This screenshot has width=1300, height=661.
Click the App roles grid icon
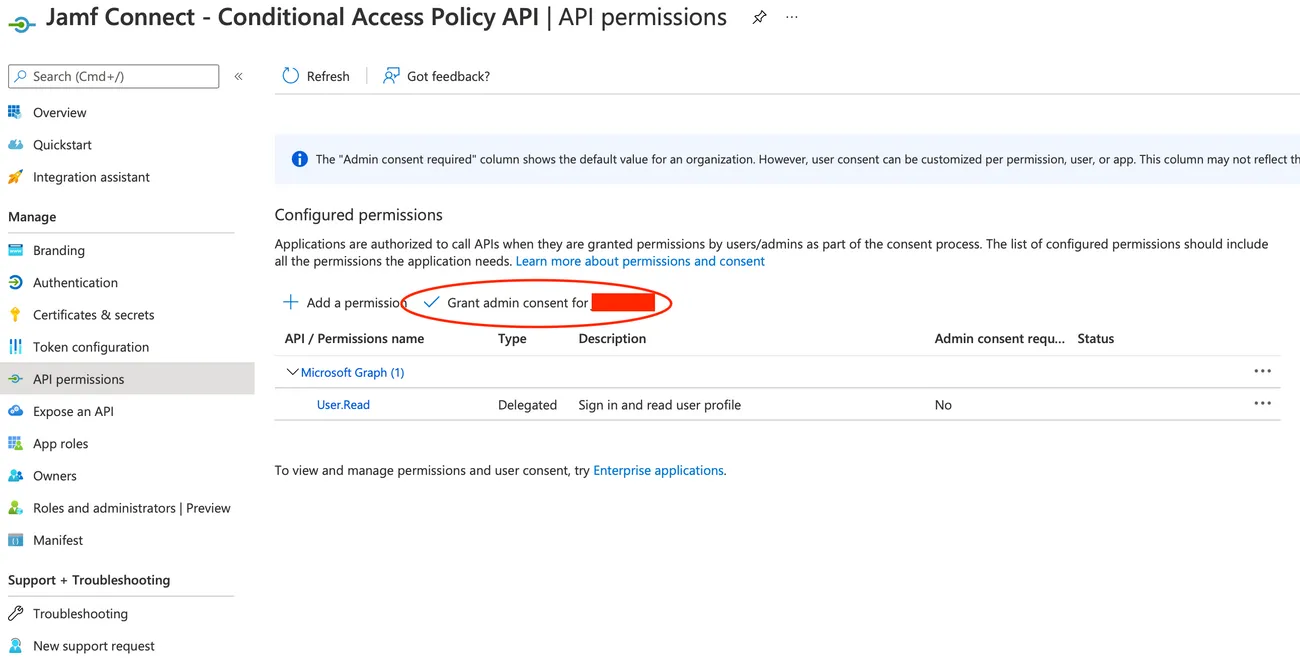tap(15, 443)
